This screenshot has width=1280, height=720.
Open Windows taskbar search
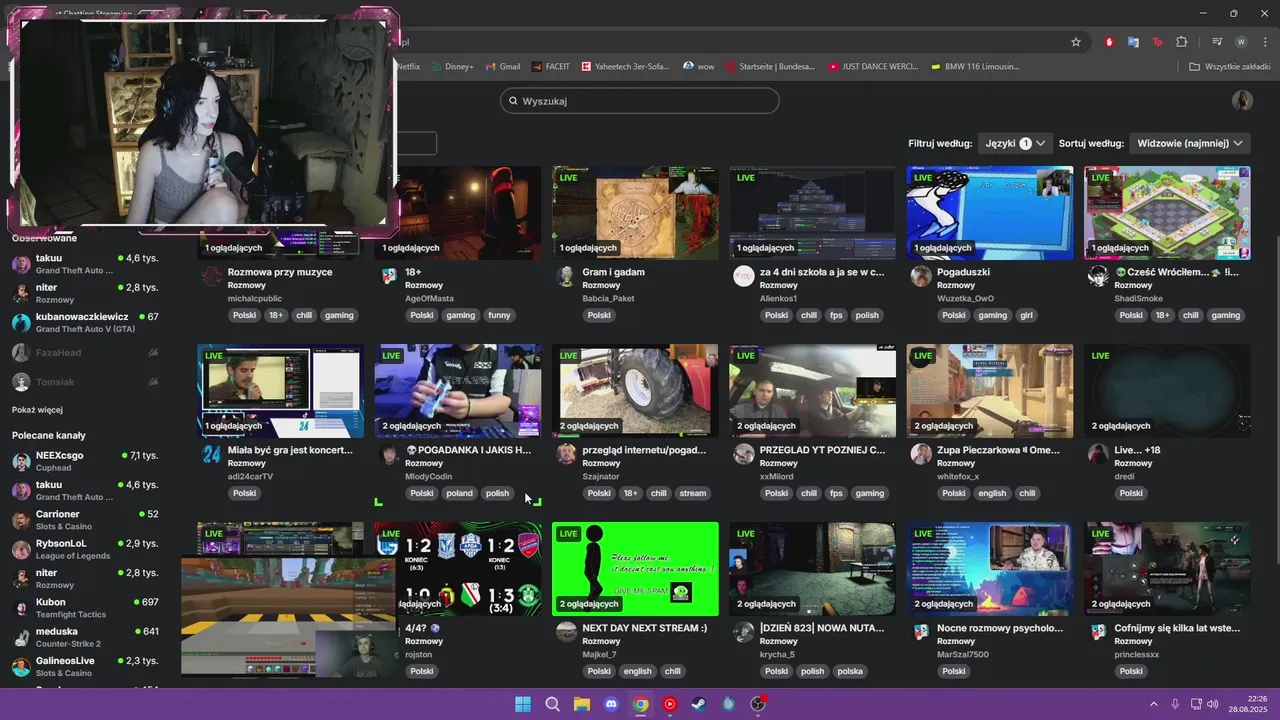pyautogui.click(x=552, y=704)
